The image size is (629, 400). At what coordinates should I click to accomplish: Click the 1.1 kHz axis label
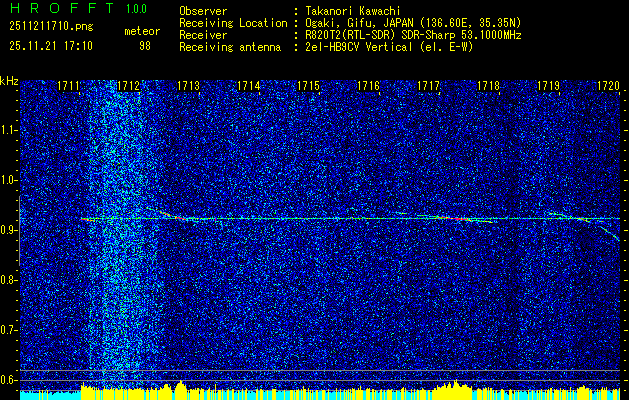click(8, 130)
